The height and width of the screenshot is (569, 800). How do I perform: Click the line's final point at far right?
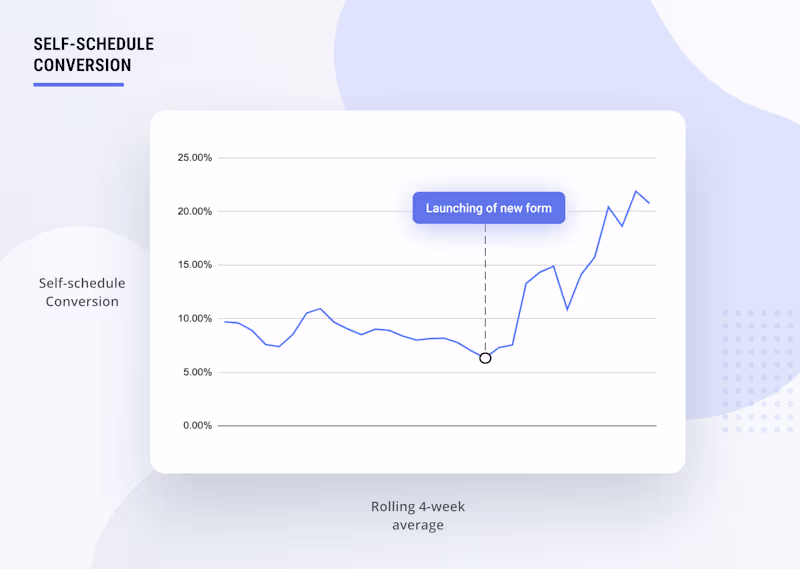[649, 203]
